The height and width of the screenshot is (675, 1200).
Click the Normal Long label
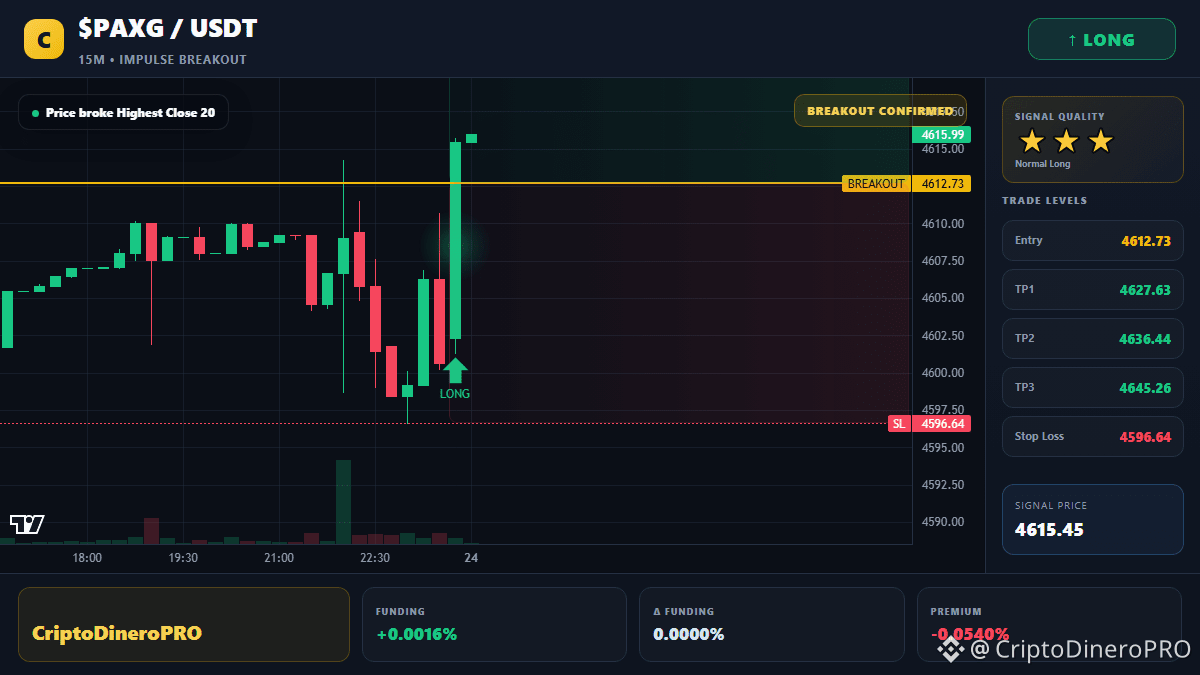click(1042, 164)
